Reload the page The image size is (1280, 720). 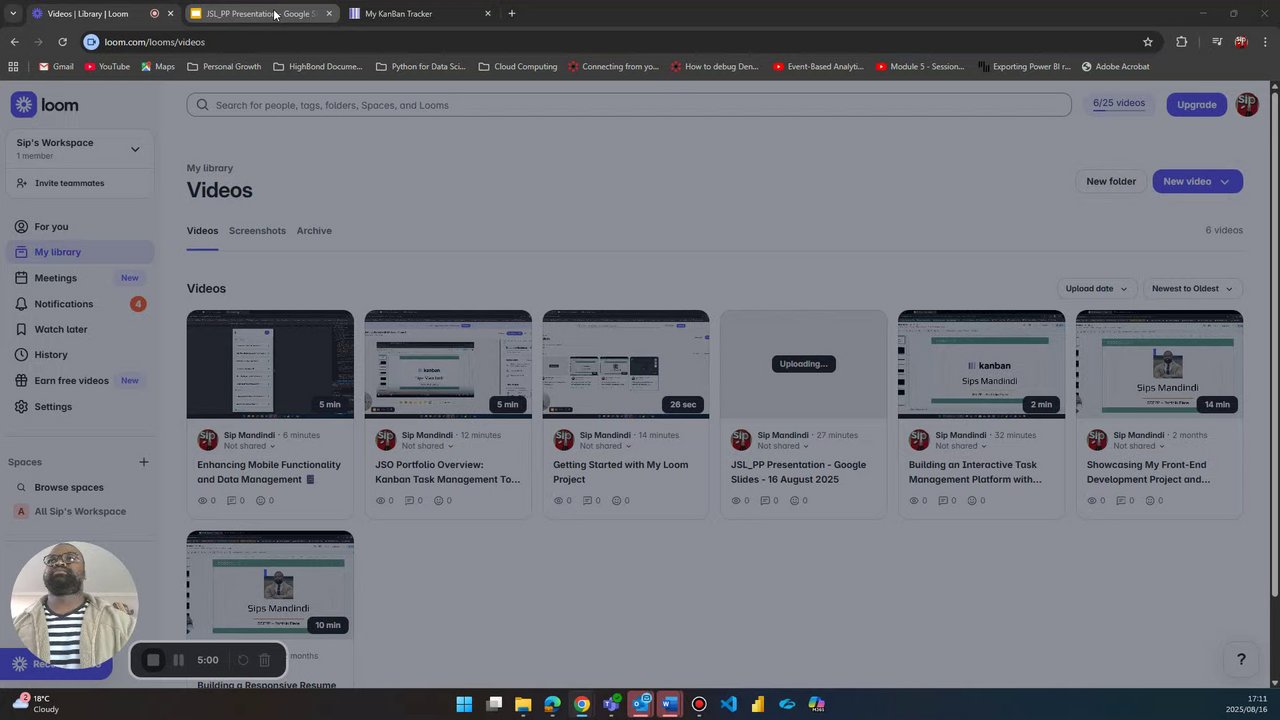pos(62,42)
